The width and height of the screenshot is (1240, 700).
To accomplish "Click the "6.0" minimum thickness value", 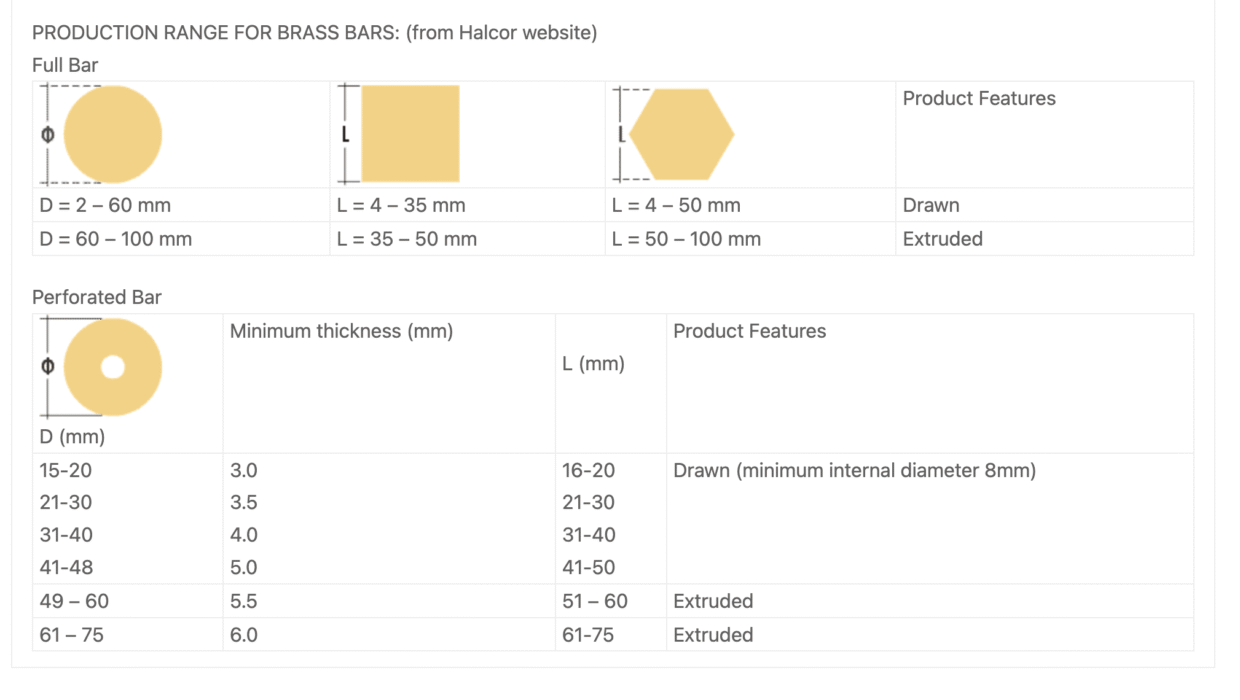I will pos(244,635).
